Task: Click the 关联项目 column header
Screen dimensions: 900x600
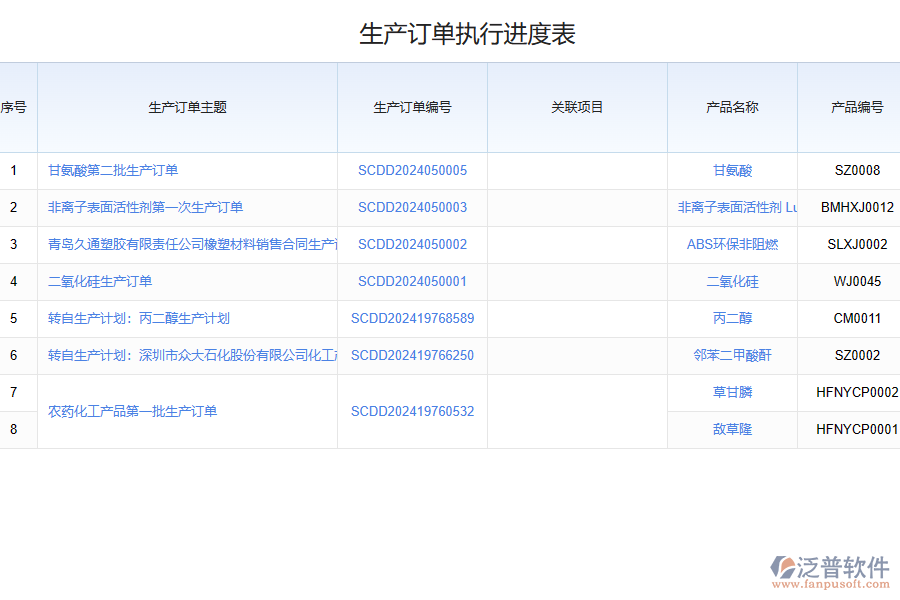Action: 577,108
